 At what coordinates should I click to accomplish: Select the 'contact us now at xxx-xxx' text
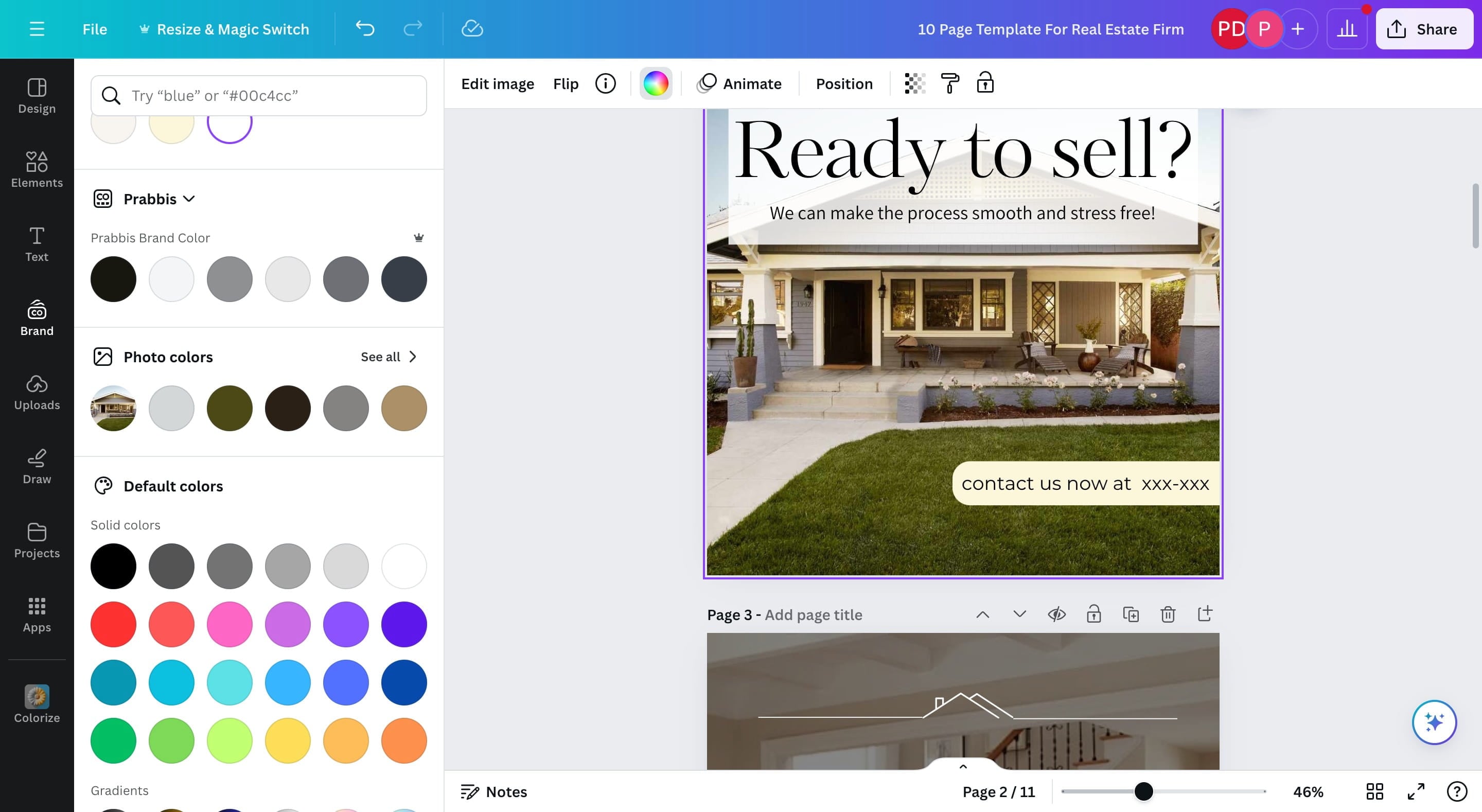pyautogui.click(x=1085, y=483)
